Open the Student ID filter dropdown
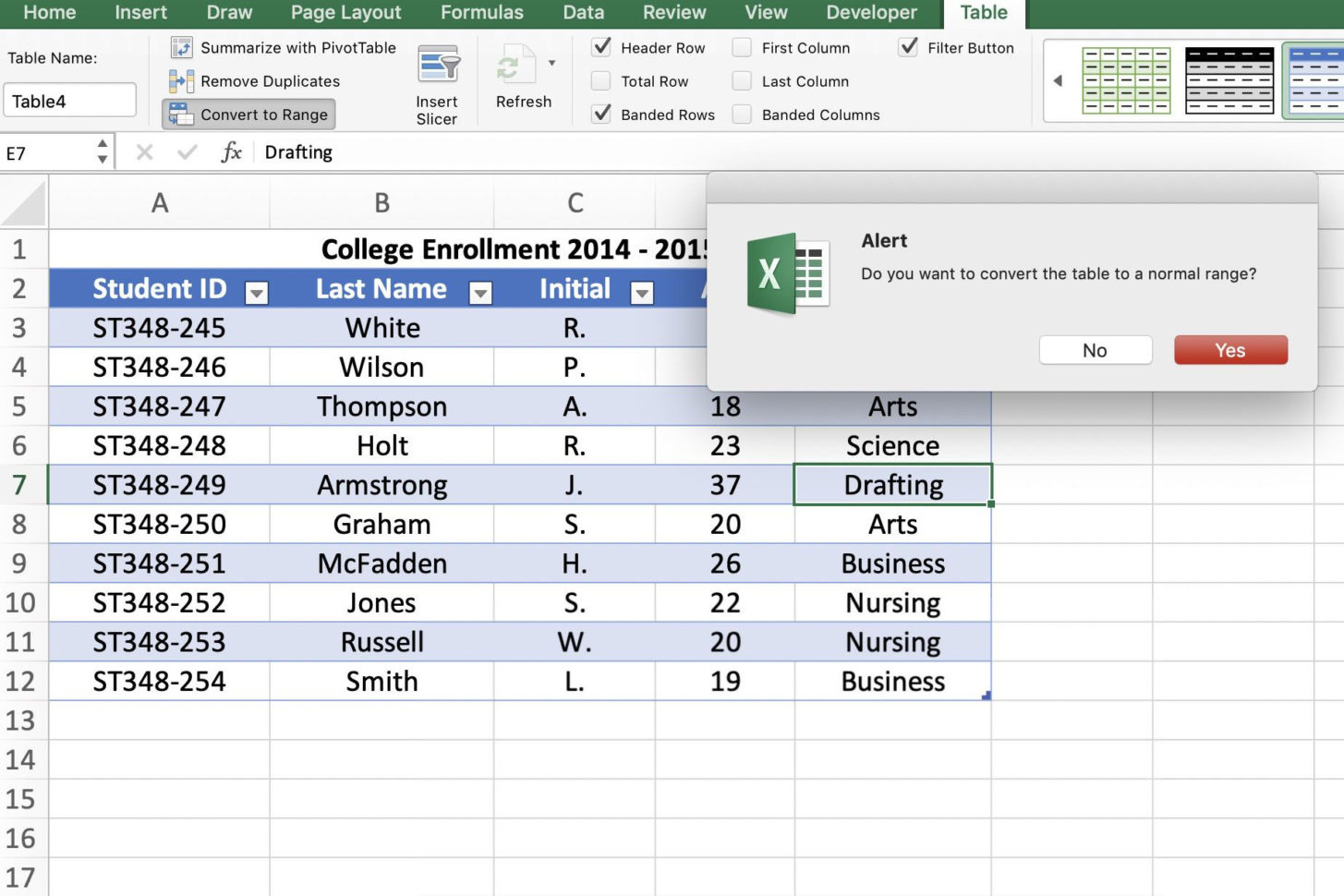 pyautogui.click(x=257, y=293)
